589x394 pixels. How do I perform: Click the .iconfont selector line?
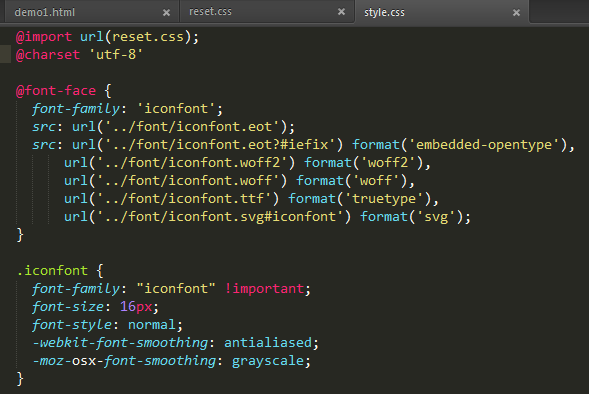pyautogui.click(x=60, y=271)
